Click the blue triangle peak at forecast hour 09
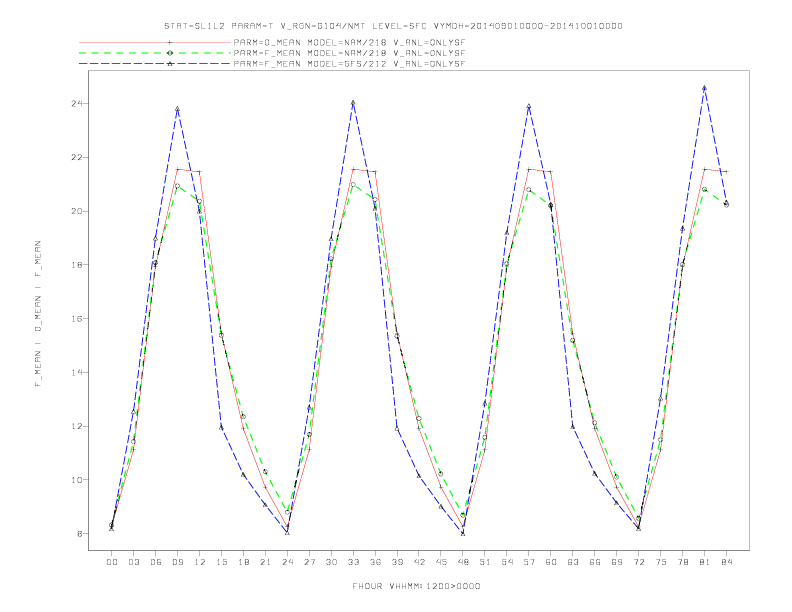The height and width of the screenshot is (612, 792). (177, 109)
